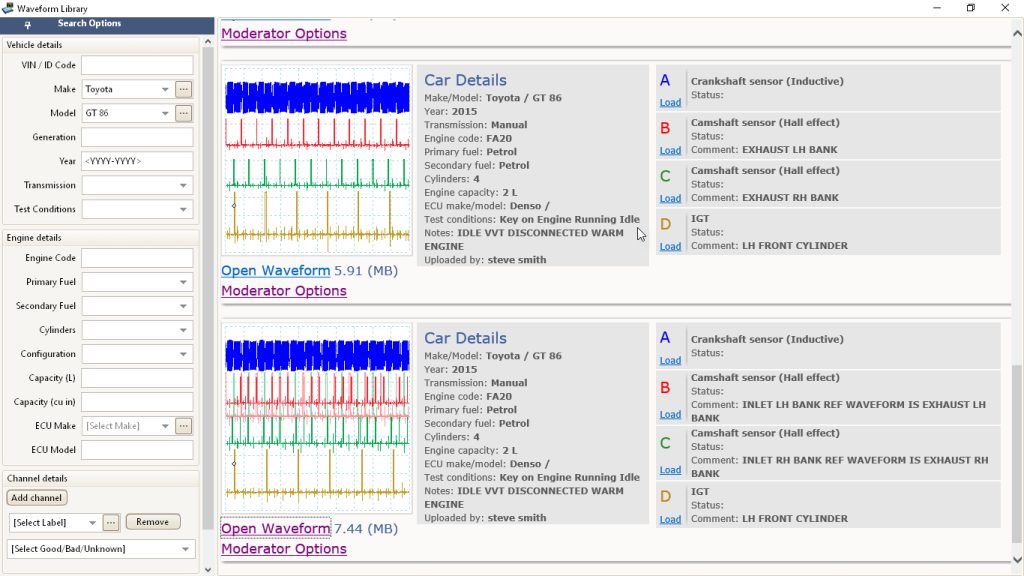Image resolution: width=1024 pixels, height=576 pixels.
Task: Click the Remove button
Action: [x=153, y=522]
